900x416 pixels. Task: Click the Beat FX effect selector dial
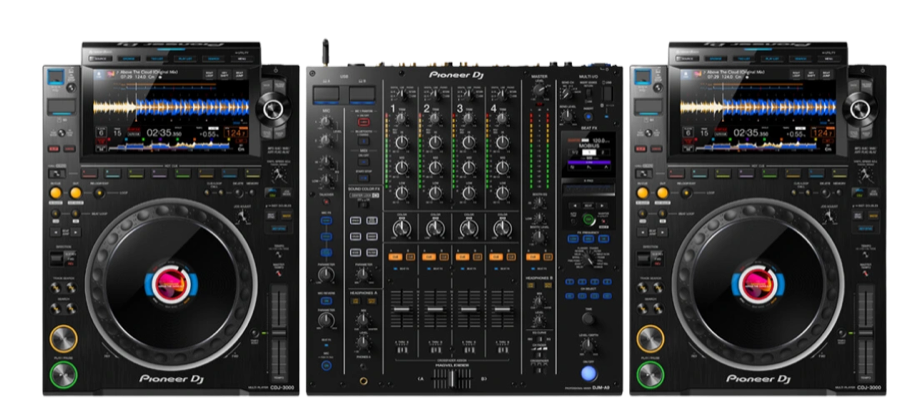[587, 258]
